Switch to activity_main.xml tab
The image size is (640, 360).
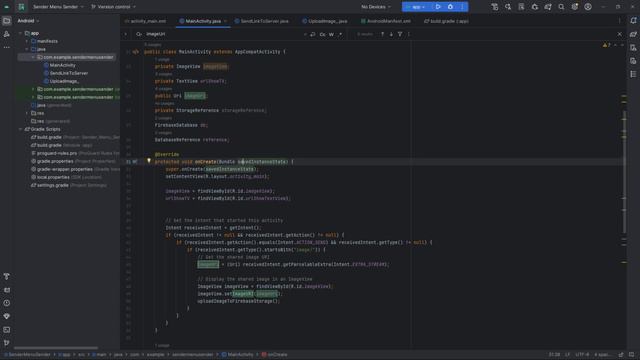pyautogui.click(x=146, y=21)
